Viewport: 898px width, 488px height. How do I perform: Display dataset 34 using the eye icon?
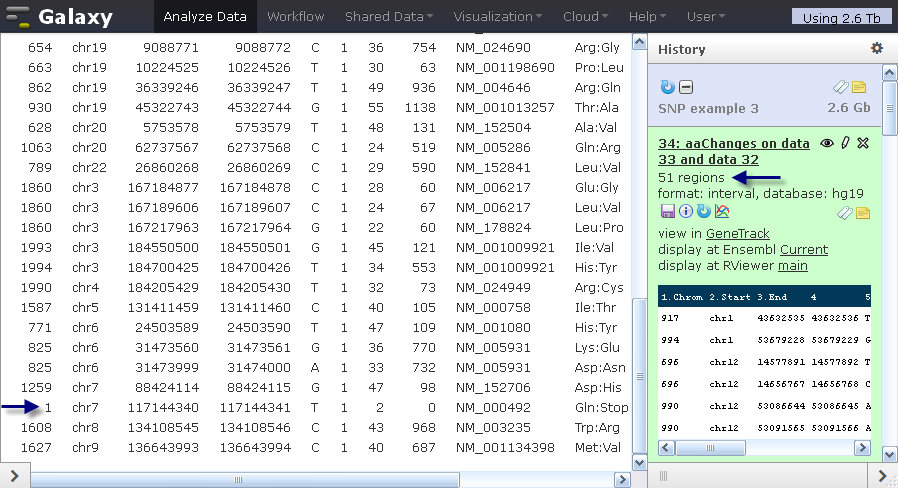[826, 143]
